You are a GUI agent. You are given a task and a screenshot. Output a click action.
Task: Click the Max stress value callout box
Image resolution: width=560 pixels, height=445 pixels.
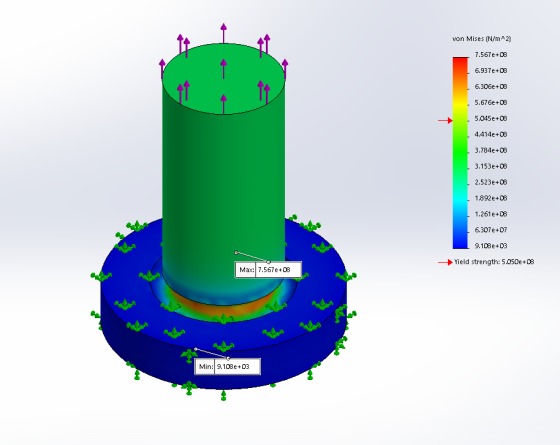(268, 270)
